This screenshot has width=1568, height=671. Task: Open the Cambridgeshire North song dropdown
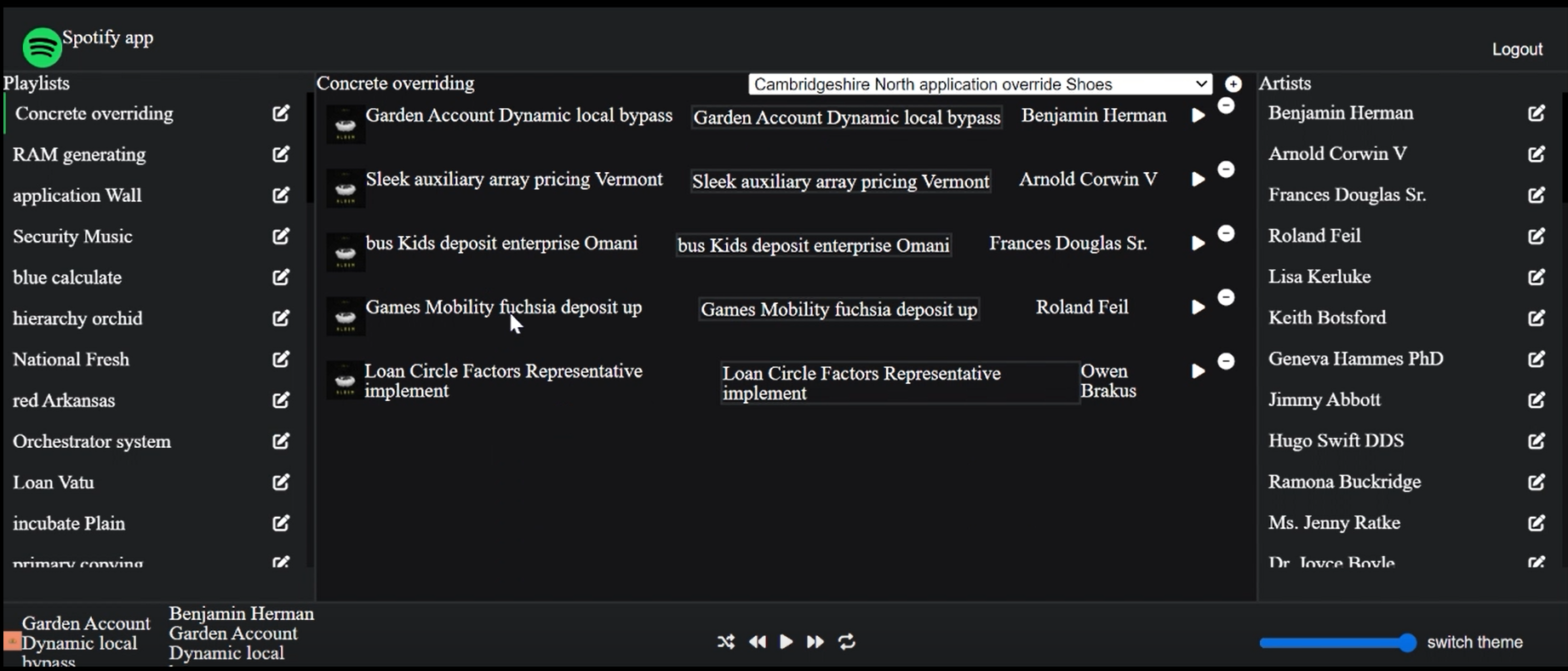pos(980,84)
